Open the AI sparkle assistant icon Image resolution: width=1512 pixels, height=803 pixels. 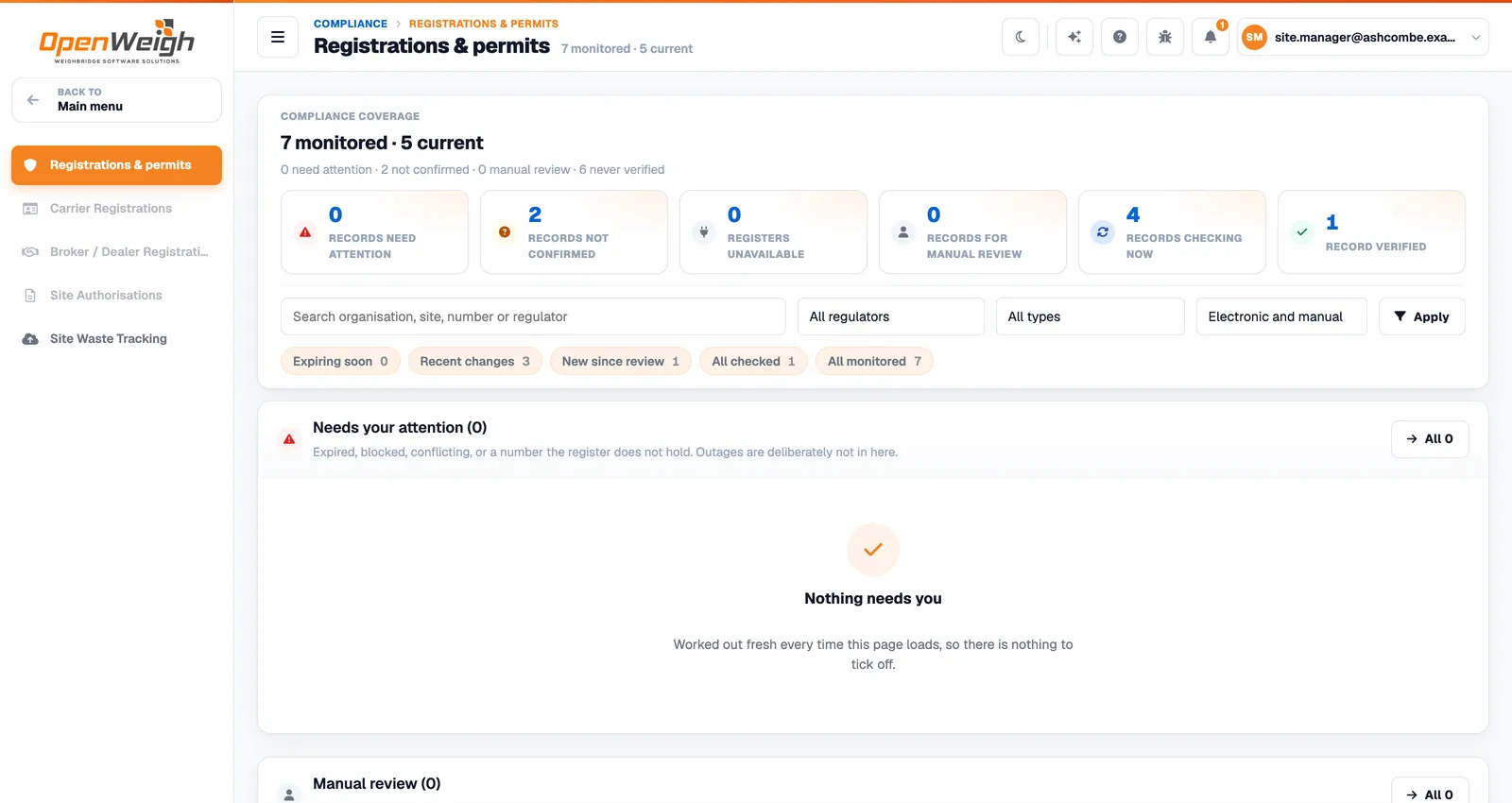click(x=1074, y=37)
